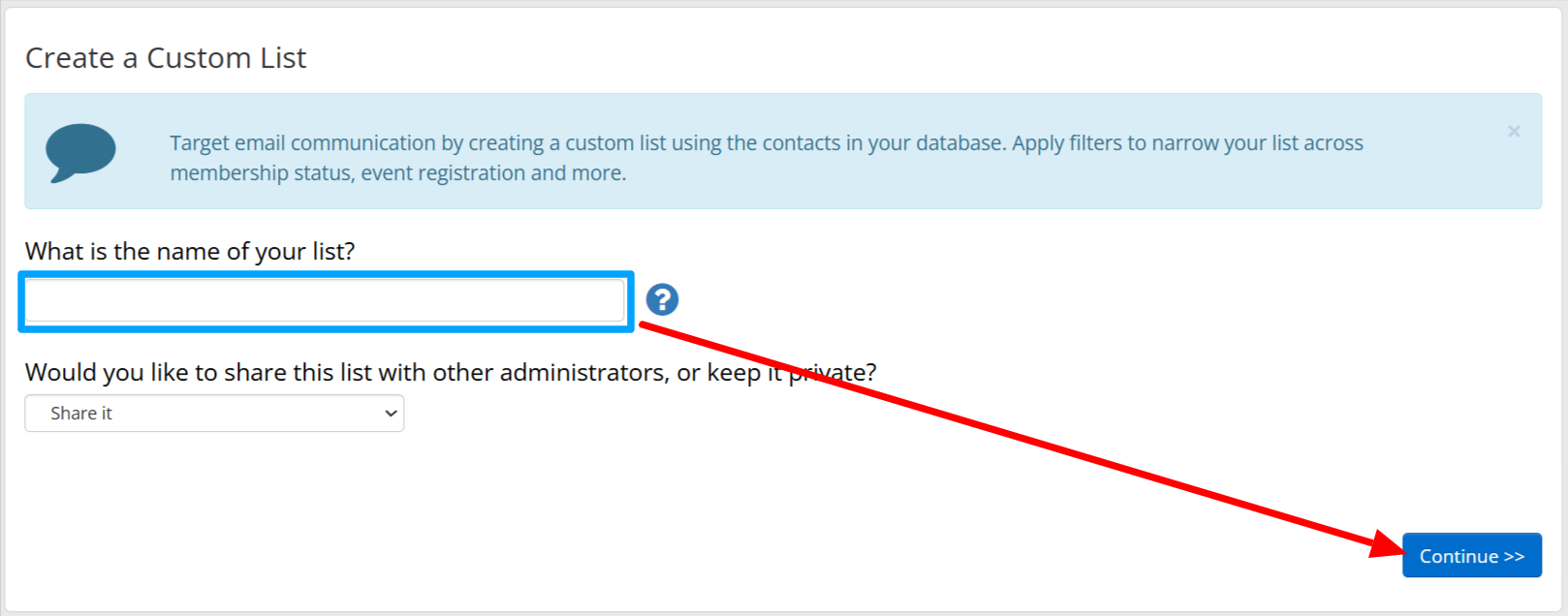Click the chevron arrow on sharing dropdown
Viewport: 1568px width, 616px height.
pos(391,414)
